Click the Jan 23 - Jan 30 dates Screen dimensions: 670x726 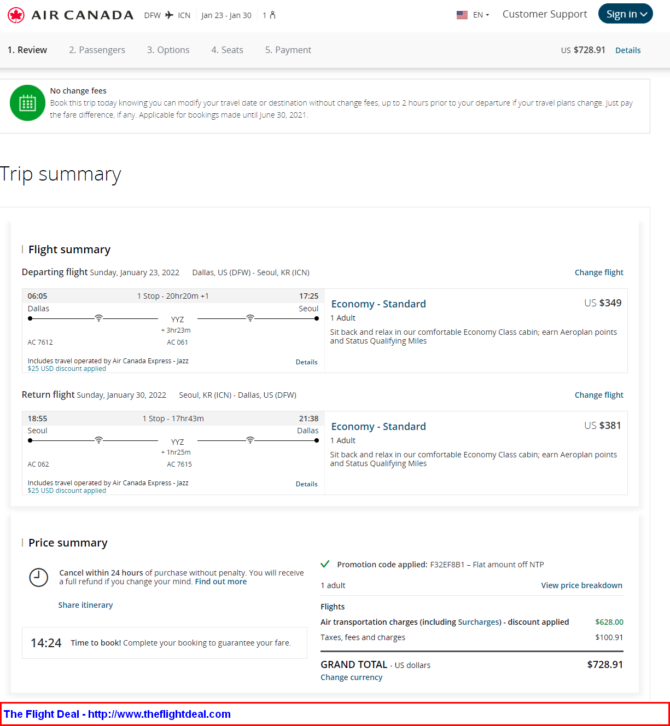pos(226,15)
